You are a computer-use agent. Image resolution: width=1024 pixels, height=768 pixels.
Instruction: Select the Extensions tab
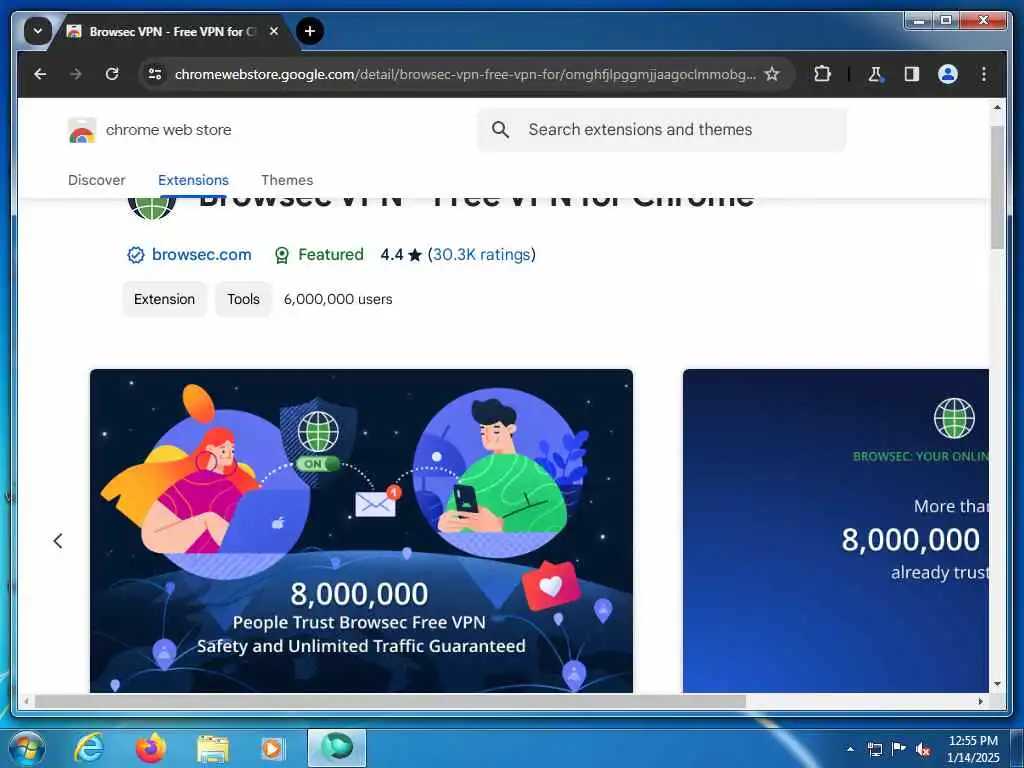193,180
